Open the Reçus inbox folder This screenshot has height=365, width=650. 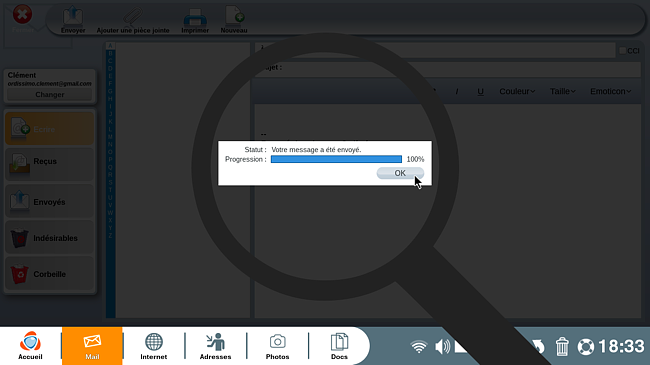coord(49,165)
